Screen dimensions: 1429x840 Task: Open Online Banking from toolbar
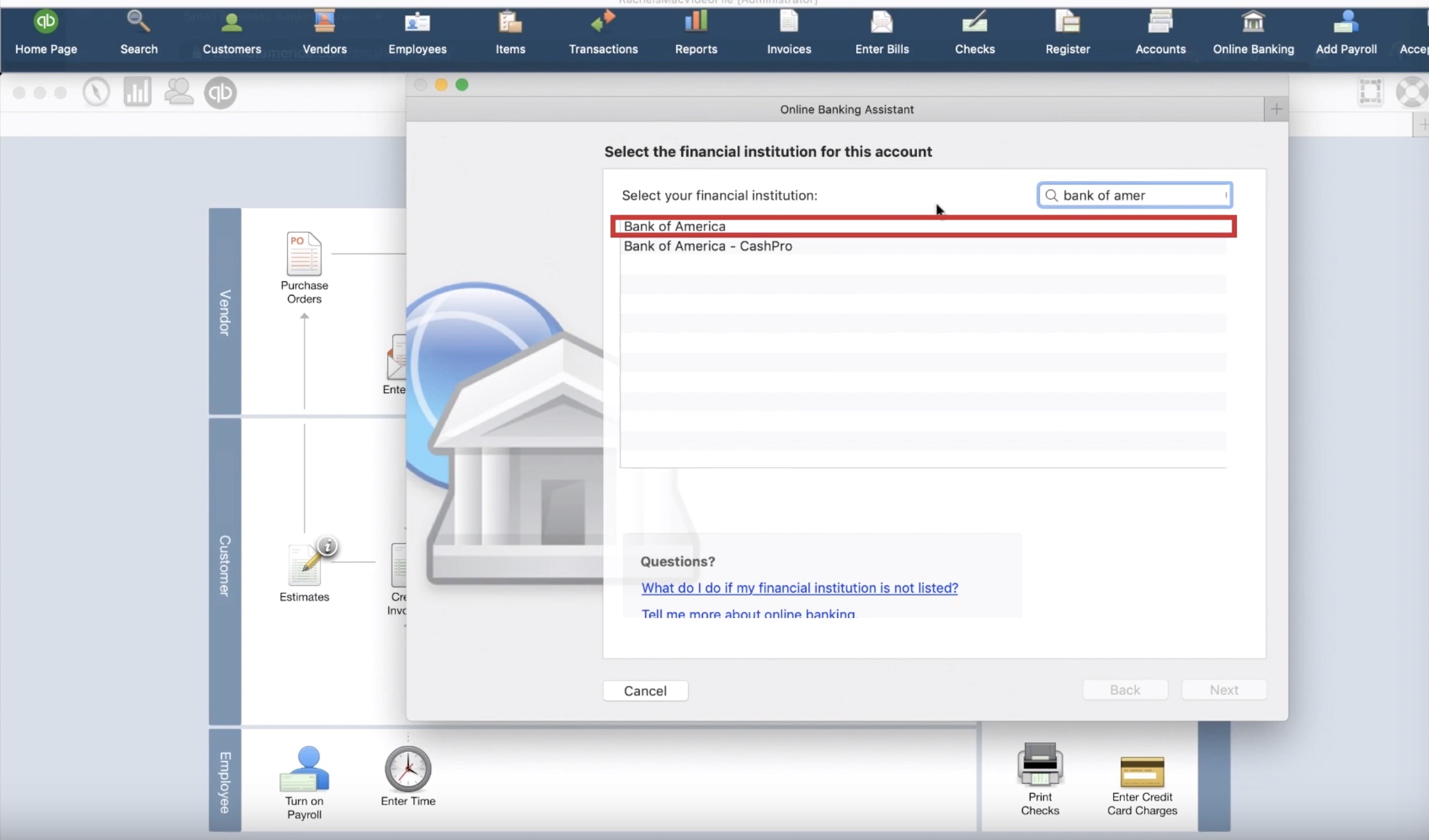pos(1253,33)
